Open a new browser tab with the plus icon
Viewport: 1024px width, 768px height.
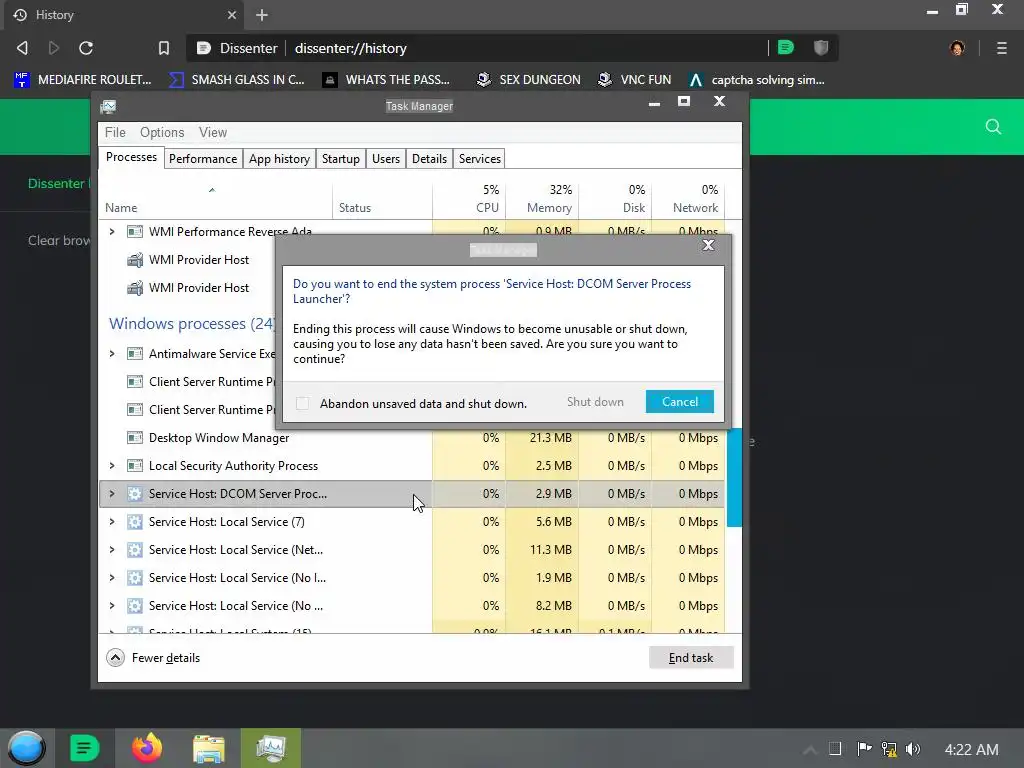(262, 14)
